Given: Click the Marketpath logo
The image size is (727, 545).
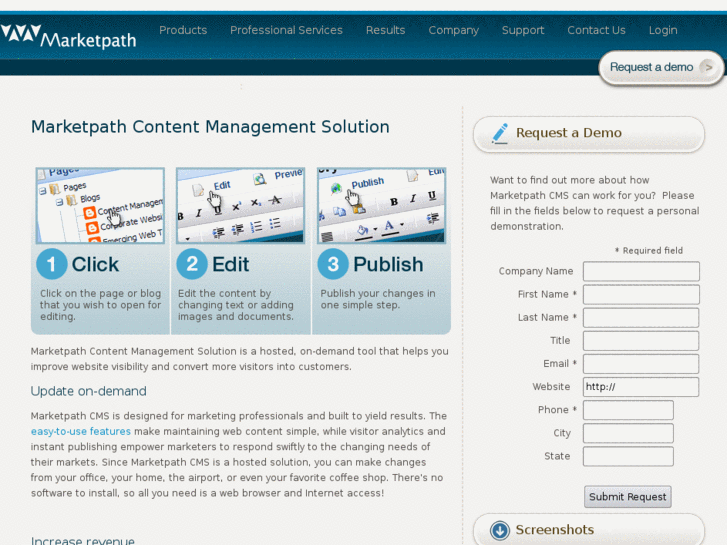Looking at the screenshot, I should [x=69, y=37].
